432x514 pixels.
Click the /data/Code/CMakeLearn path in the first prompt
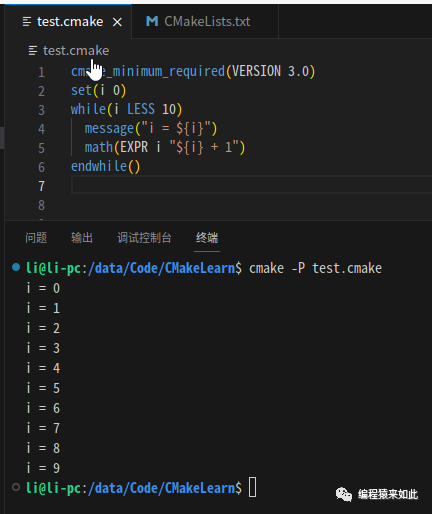coord(162,268)
